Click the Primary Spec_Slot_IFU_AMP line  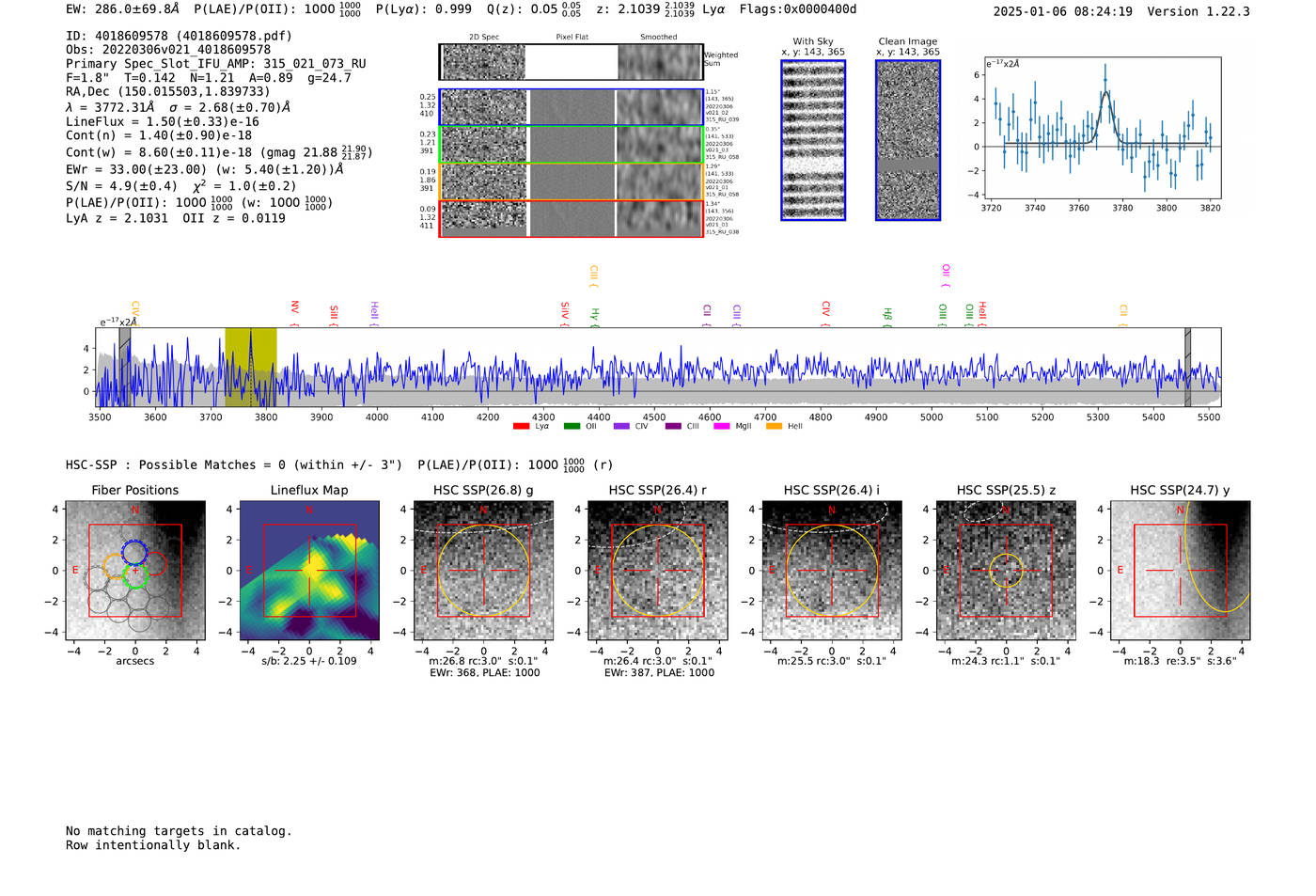pyautogui.click(x=216, y=64)
